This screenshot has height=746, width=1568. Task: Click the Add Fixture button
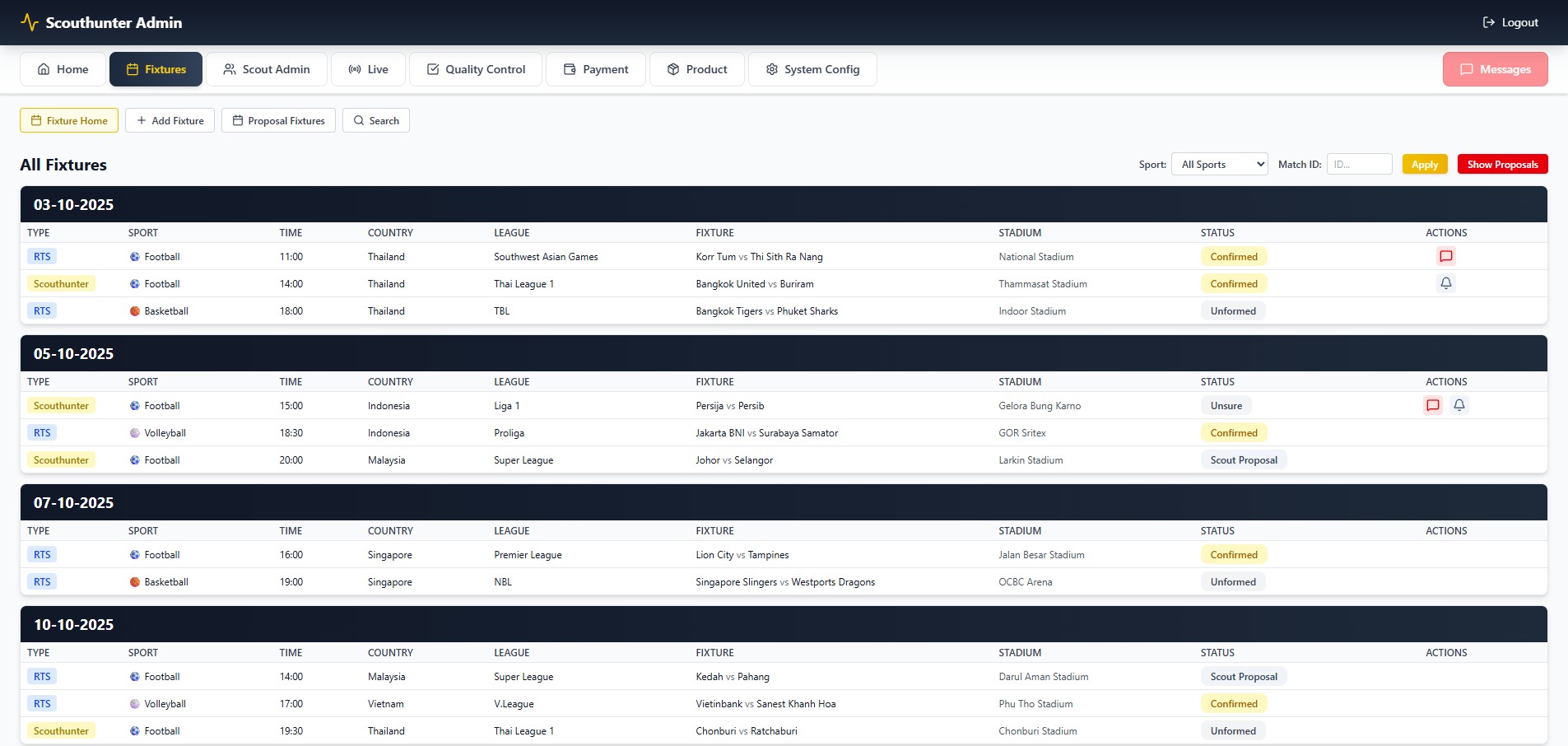pyautogui.click(x=170, y=120)
